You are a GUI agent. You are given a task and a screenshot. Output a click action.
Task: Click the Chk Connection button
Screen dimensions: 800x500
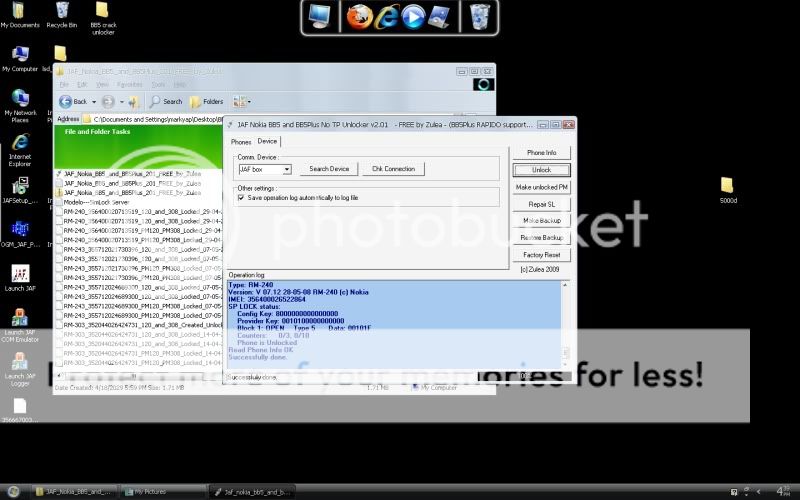393,169
